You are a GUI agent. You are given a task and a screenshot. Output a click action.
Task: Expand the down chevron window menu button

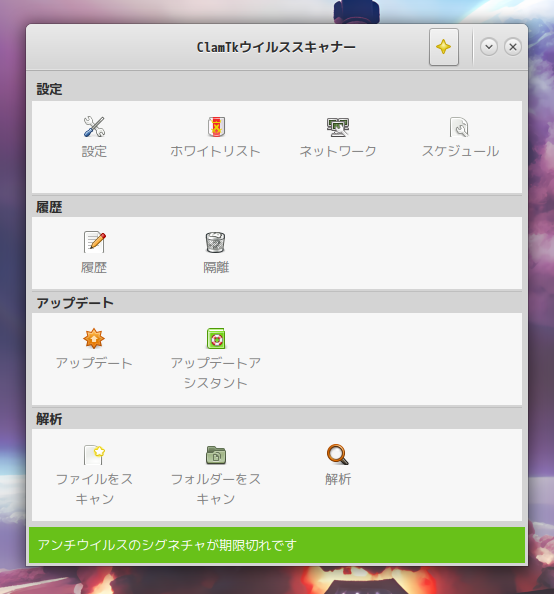click(x=489, y=47)
